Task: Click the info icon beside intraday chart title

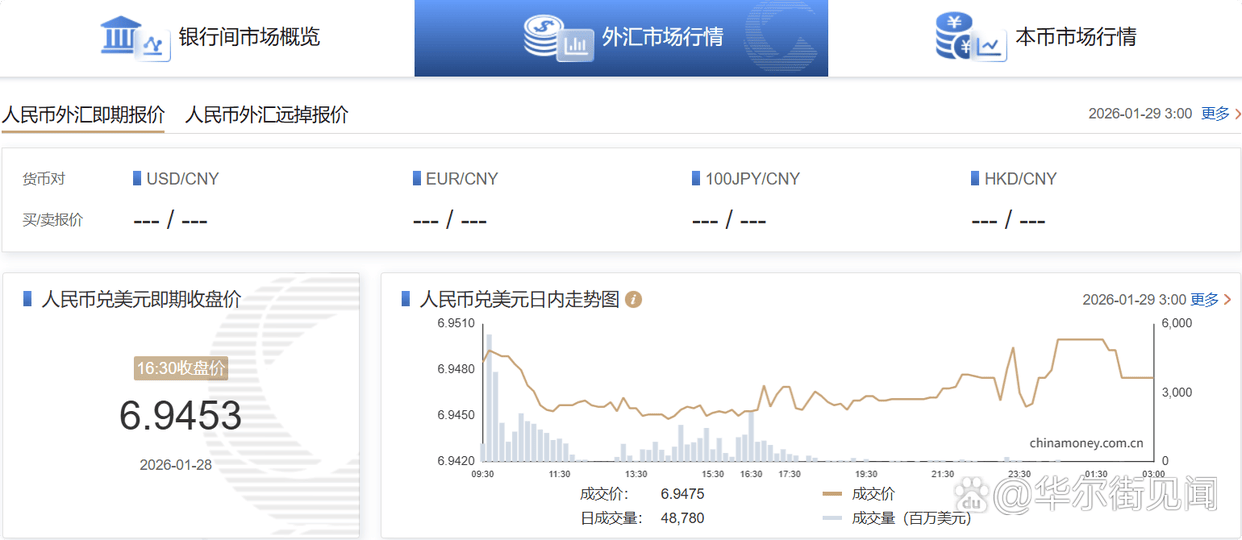Action: [633, 300]
